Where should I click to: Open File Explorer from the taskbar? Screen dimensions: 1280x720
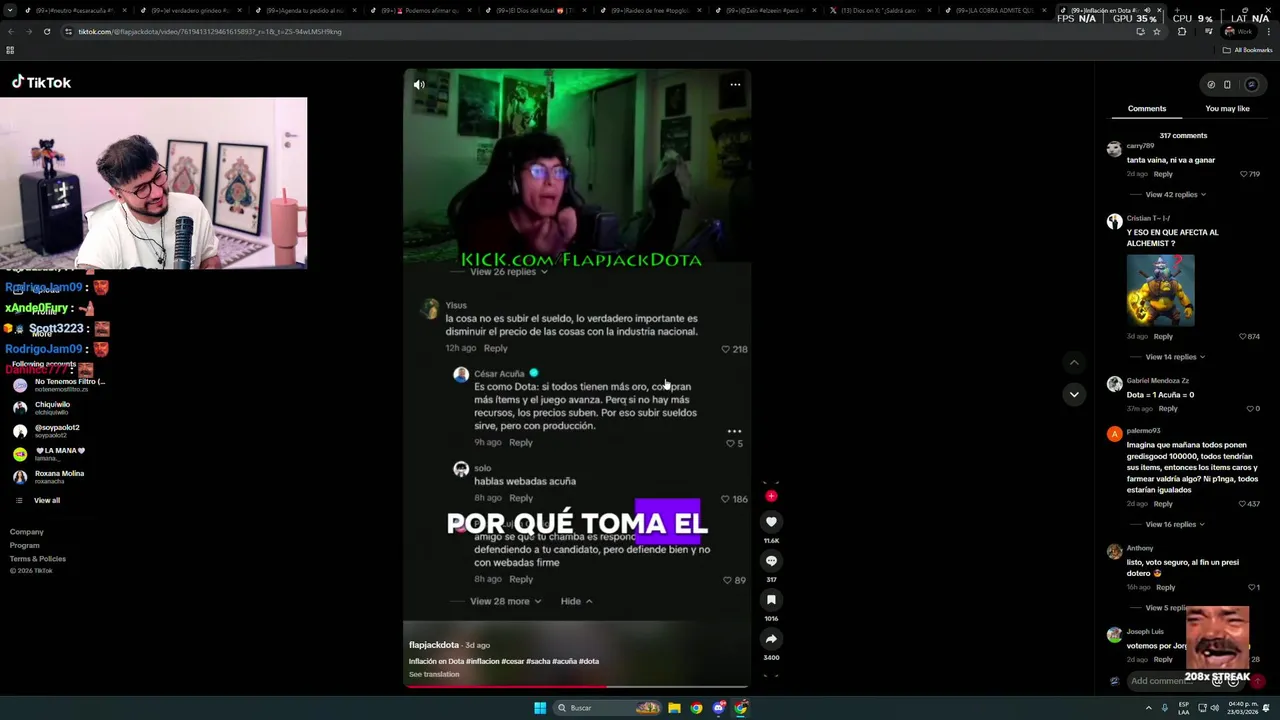coord(675,708)
